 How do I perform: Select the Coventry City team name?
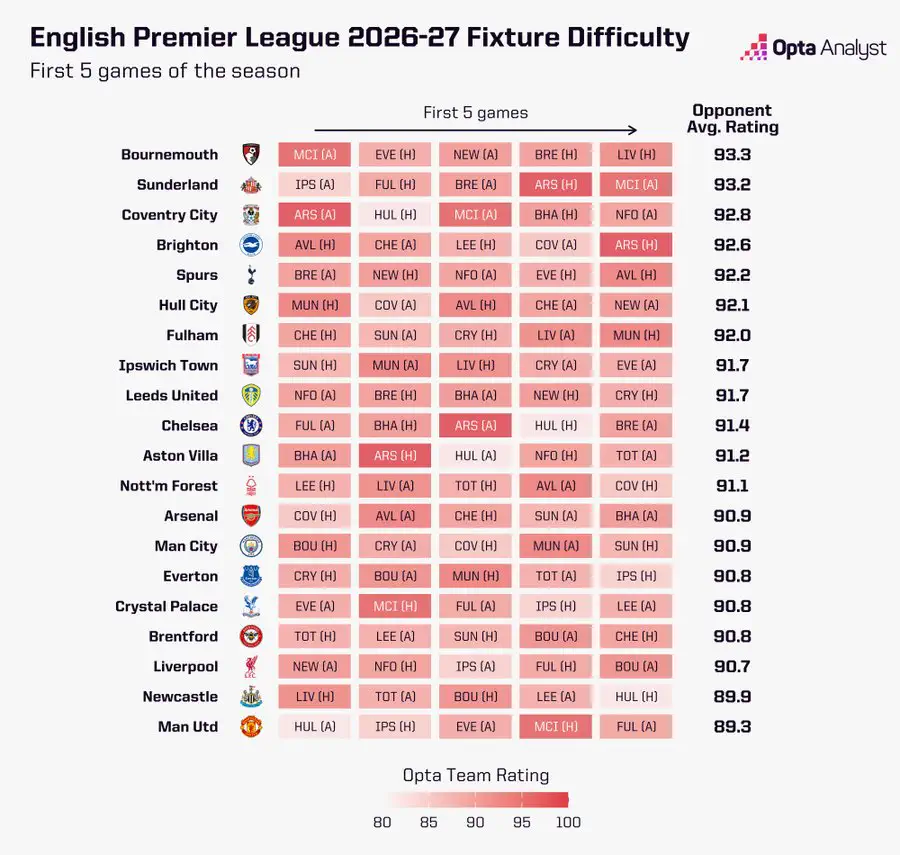tap(169, 215)
